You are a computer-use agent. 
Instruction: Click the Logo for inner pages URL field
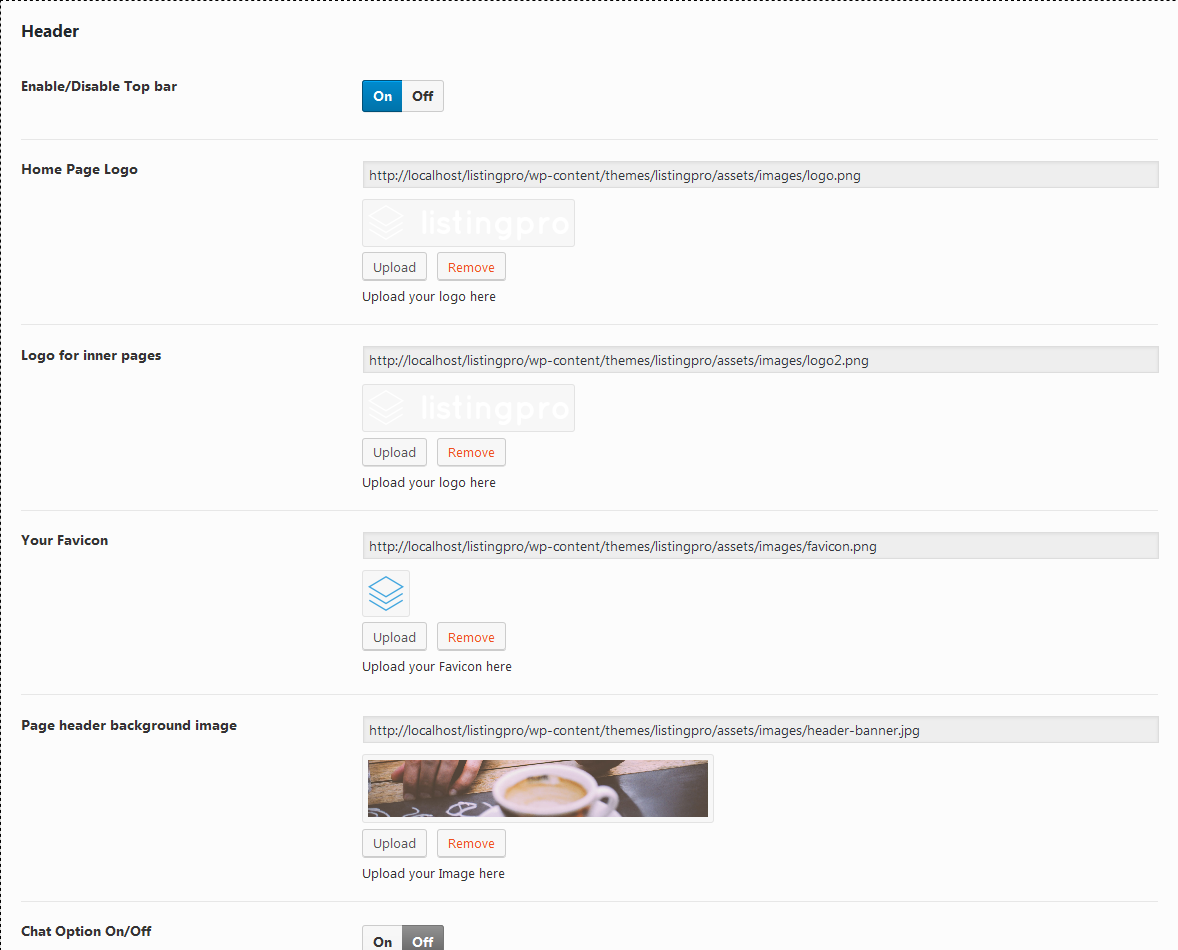[x=760, y=360]
